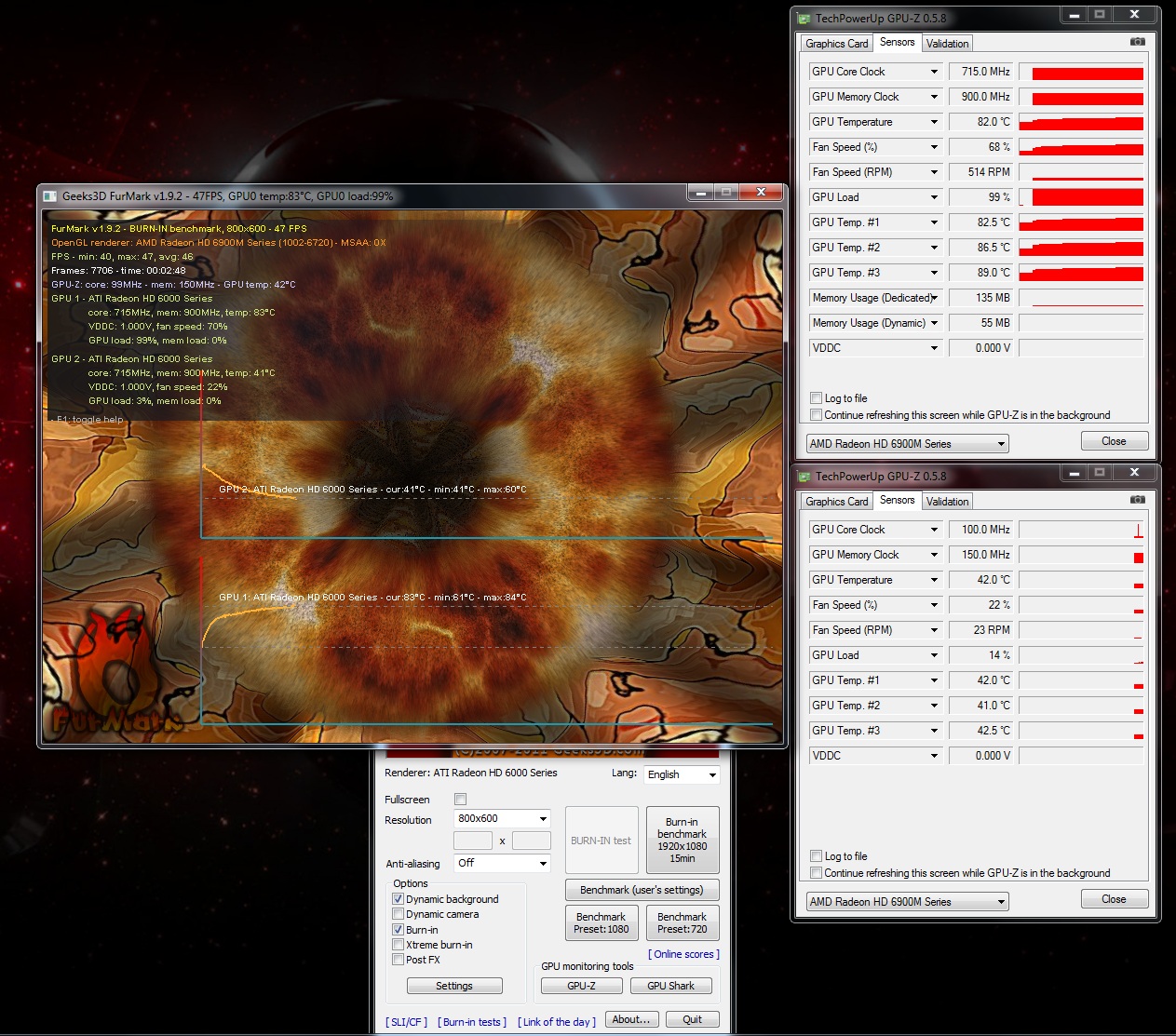1176x1036 pixels.
Task: Click Benchmark (user's settings) button
Action: [x=642, y=890]
